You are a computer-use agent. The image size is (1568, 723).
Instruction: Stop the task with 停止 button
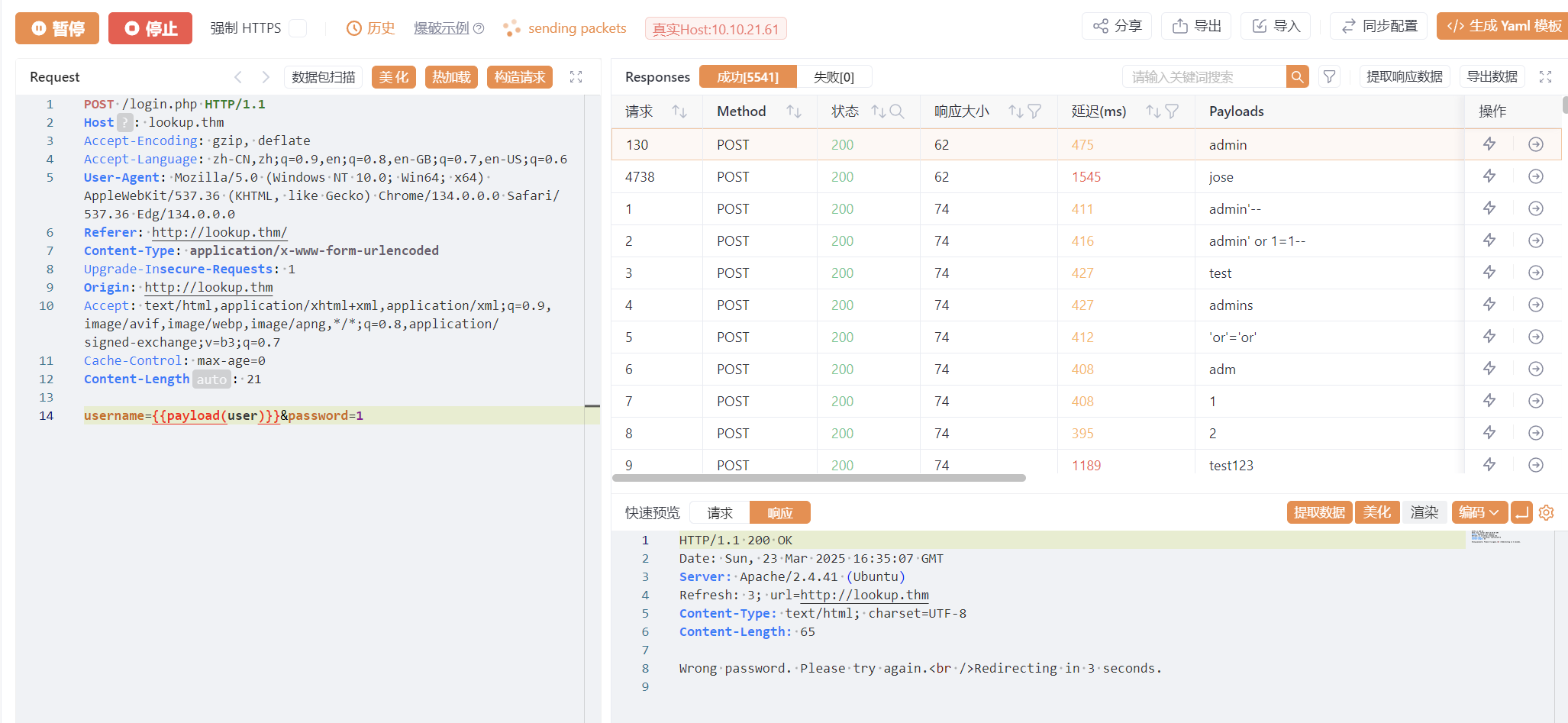150,28
